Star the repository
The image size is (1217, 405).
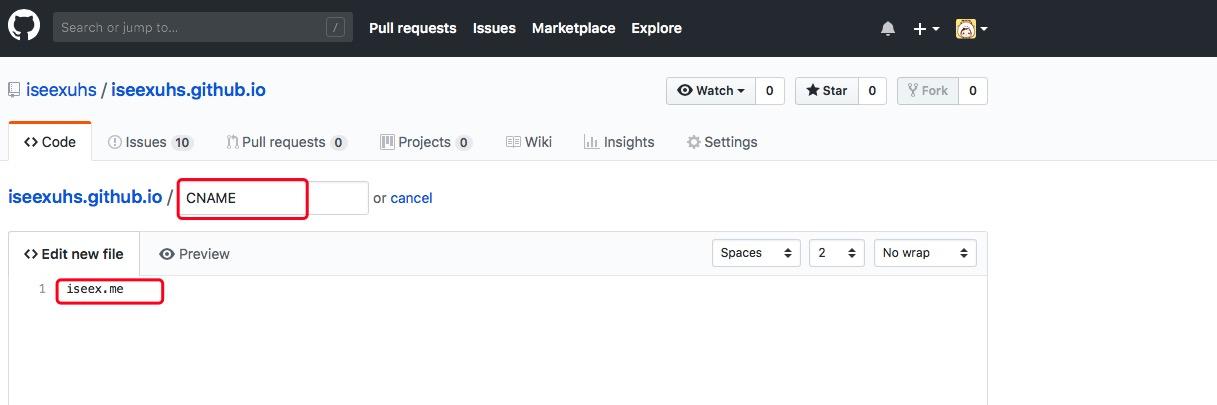click(826, 91)
